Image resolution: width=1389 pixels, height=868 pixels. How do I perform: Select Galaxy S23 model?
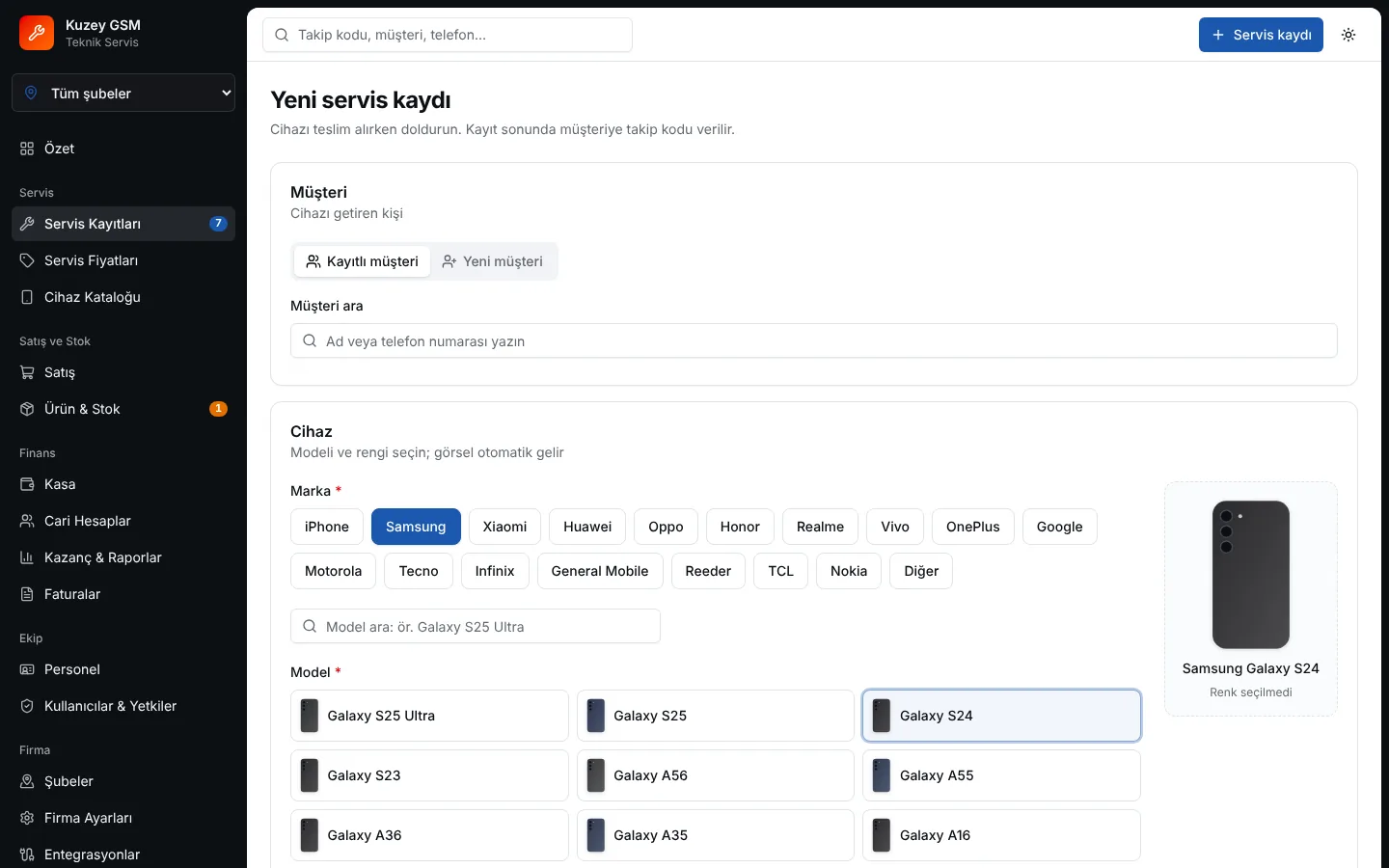coord(429,775)
